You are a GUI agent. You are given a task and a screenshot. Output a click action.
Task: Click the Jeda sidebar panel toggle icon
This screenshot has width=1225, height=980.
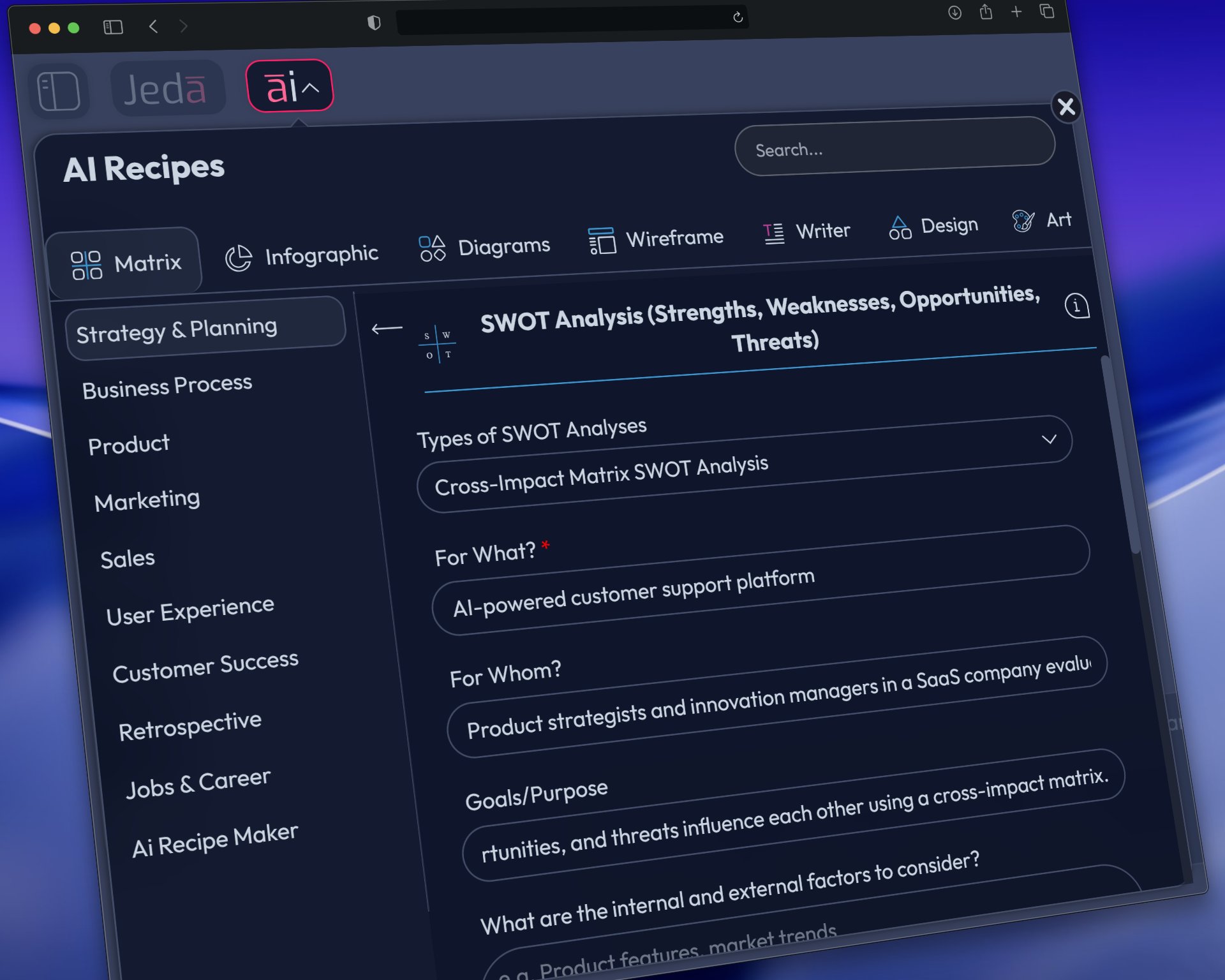pos(59,91)
